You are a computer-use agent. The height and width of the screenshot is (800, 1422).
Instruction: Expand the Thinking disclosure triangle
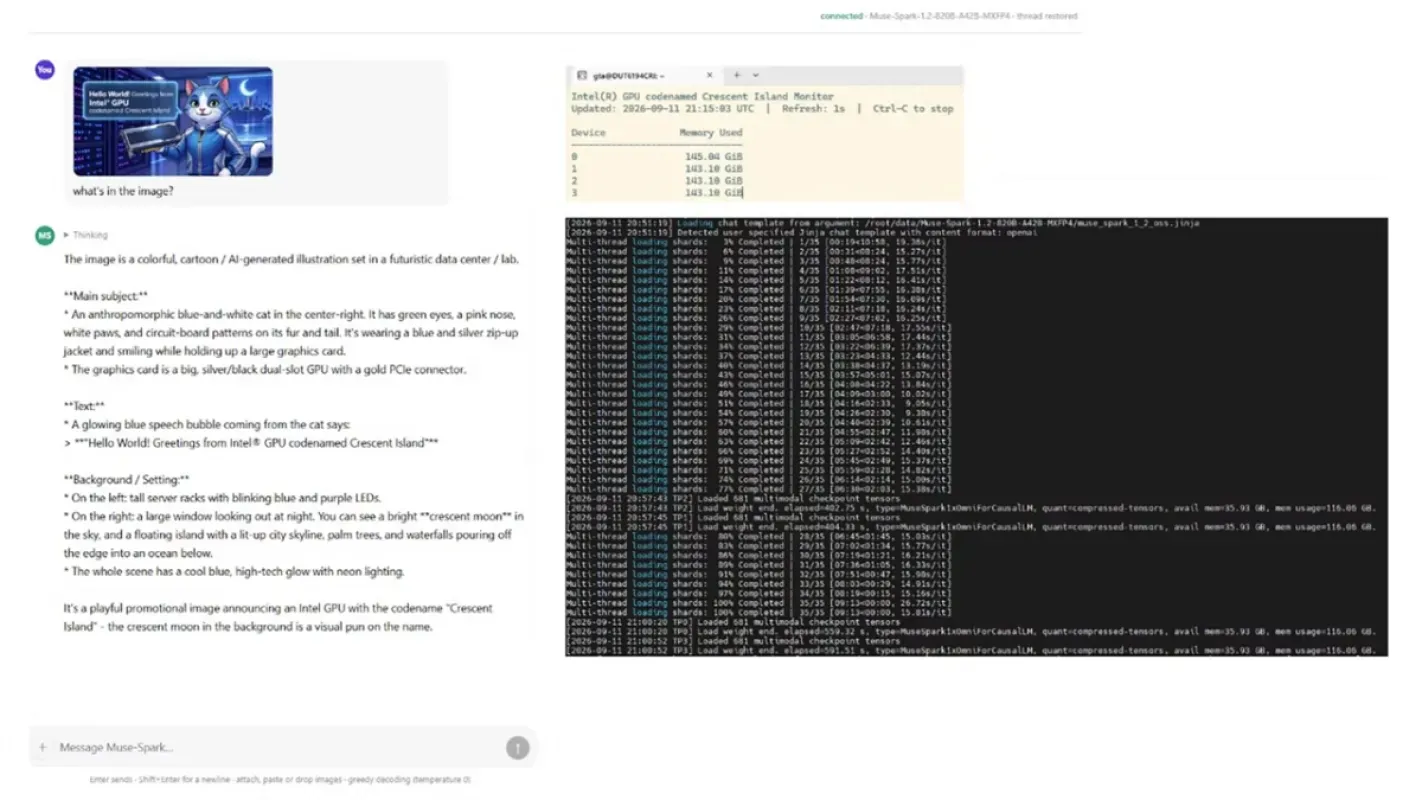pos(66,235)
